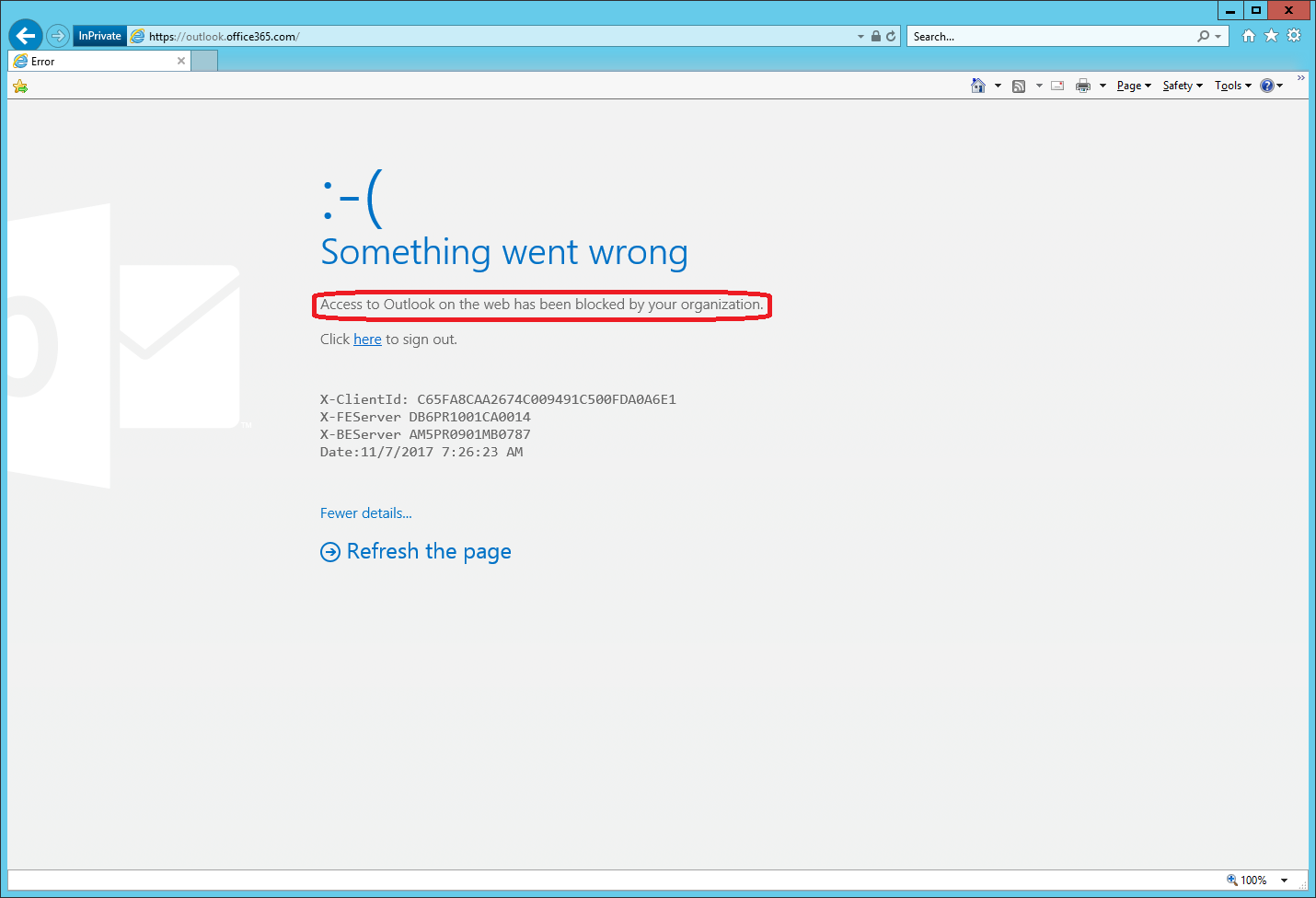Open the Page menu

point(1134,86)
